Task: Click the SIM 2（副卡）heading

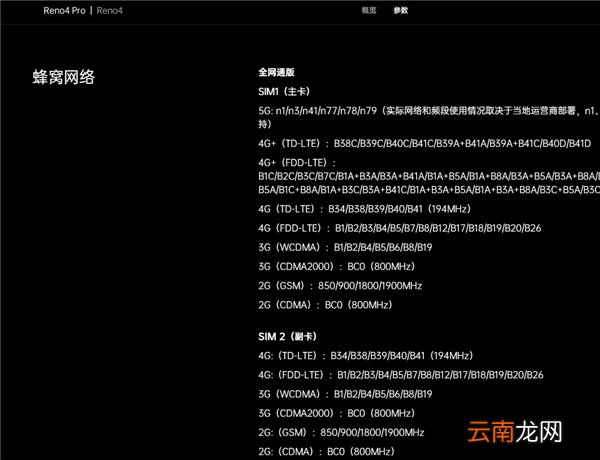Action: pyautogui.click(x=288, y=336)
